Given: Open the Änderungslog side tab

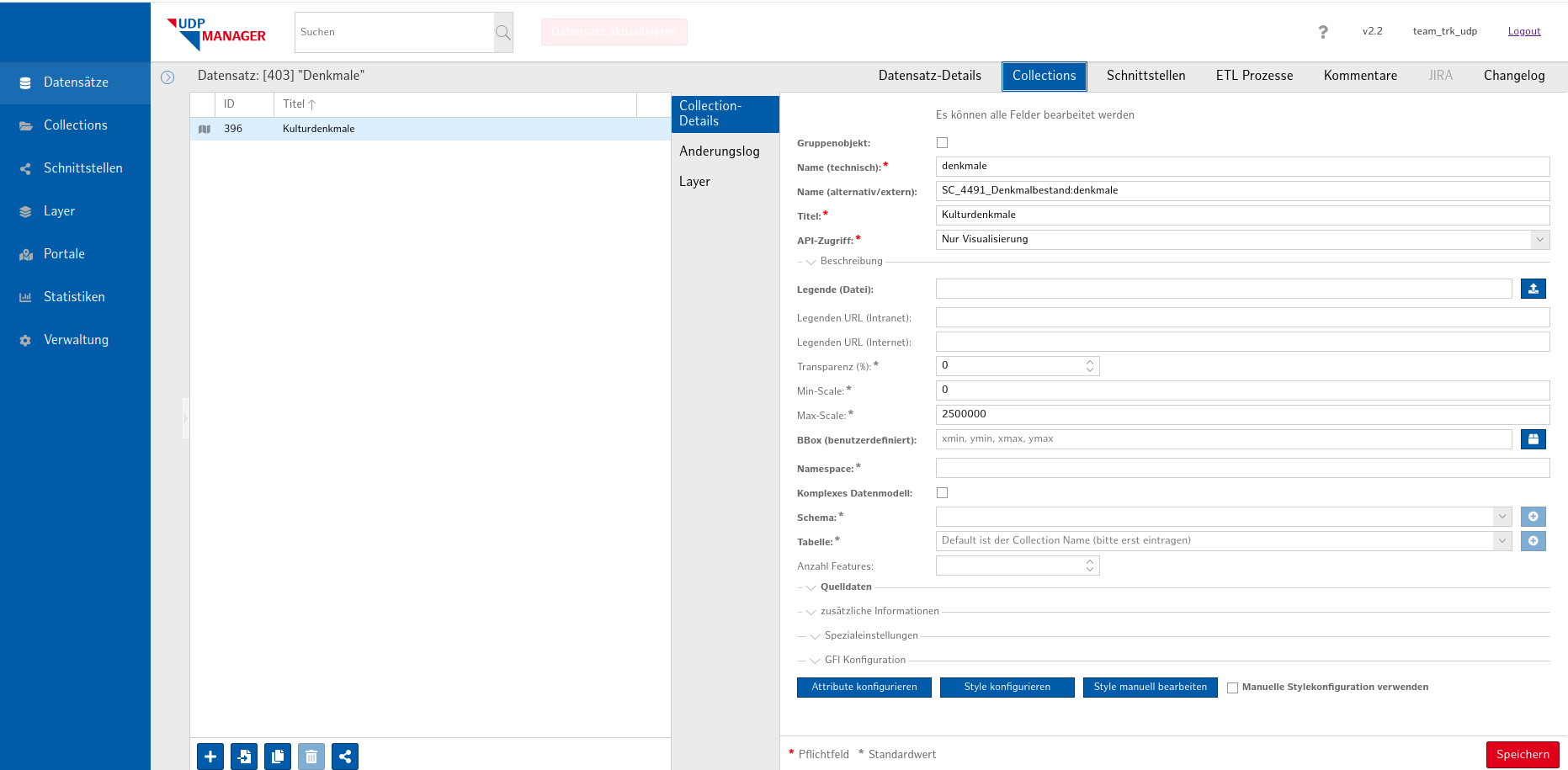Looking at the screenshot, I should (x=719, y=151).
